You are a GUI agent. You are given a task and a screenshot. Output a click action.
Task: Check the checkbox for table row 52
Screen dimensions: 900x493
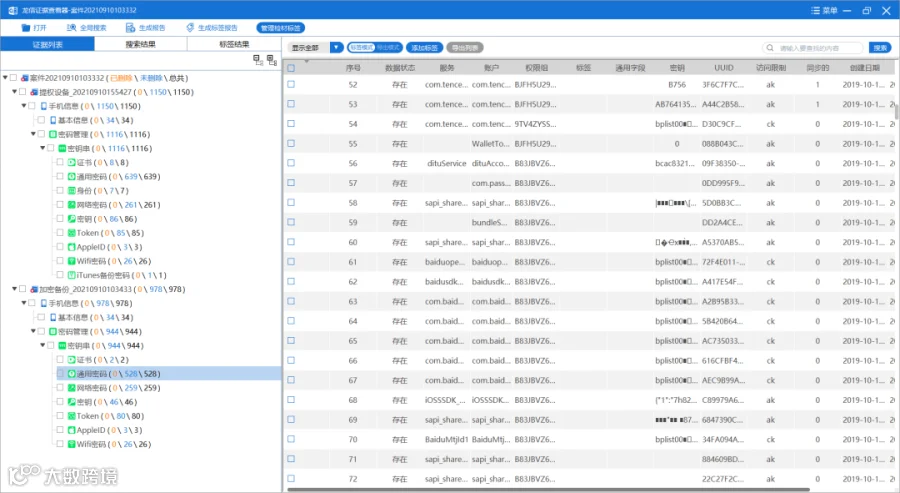[291, 84]
